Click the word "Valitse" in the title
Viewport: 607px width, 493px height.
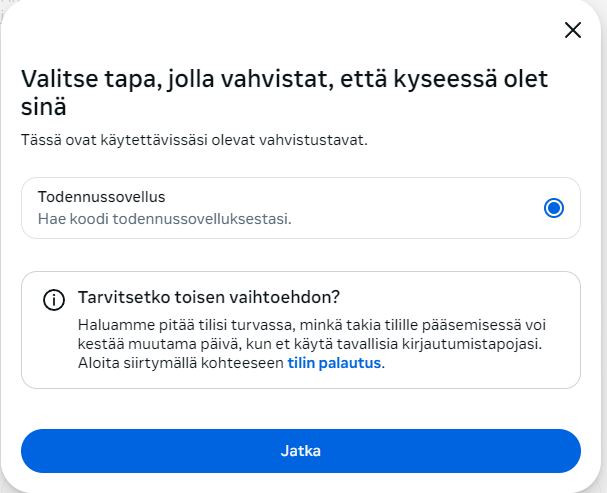pos(59,80)
